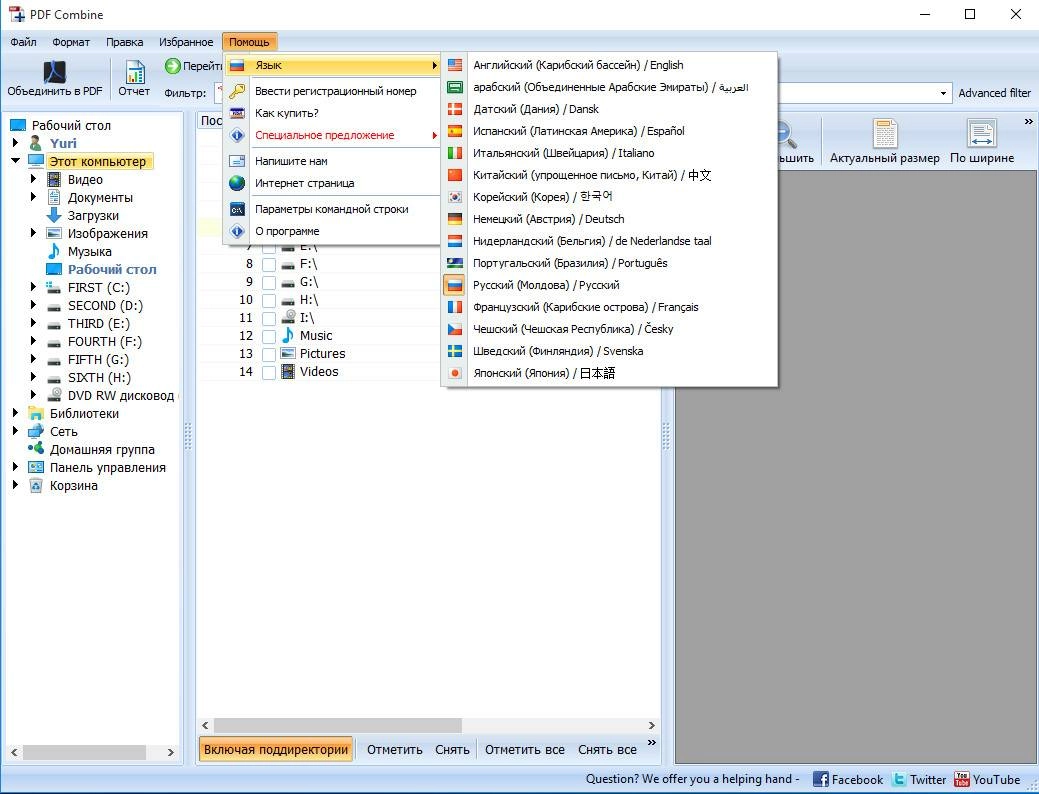
Task: Check the box for I:\ drive row
Action: 268,318
